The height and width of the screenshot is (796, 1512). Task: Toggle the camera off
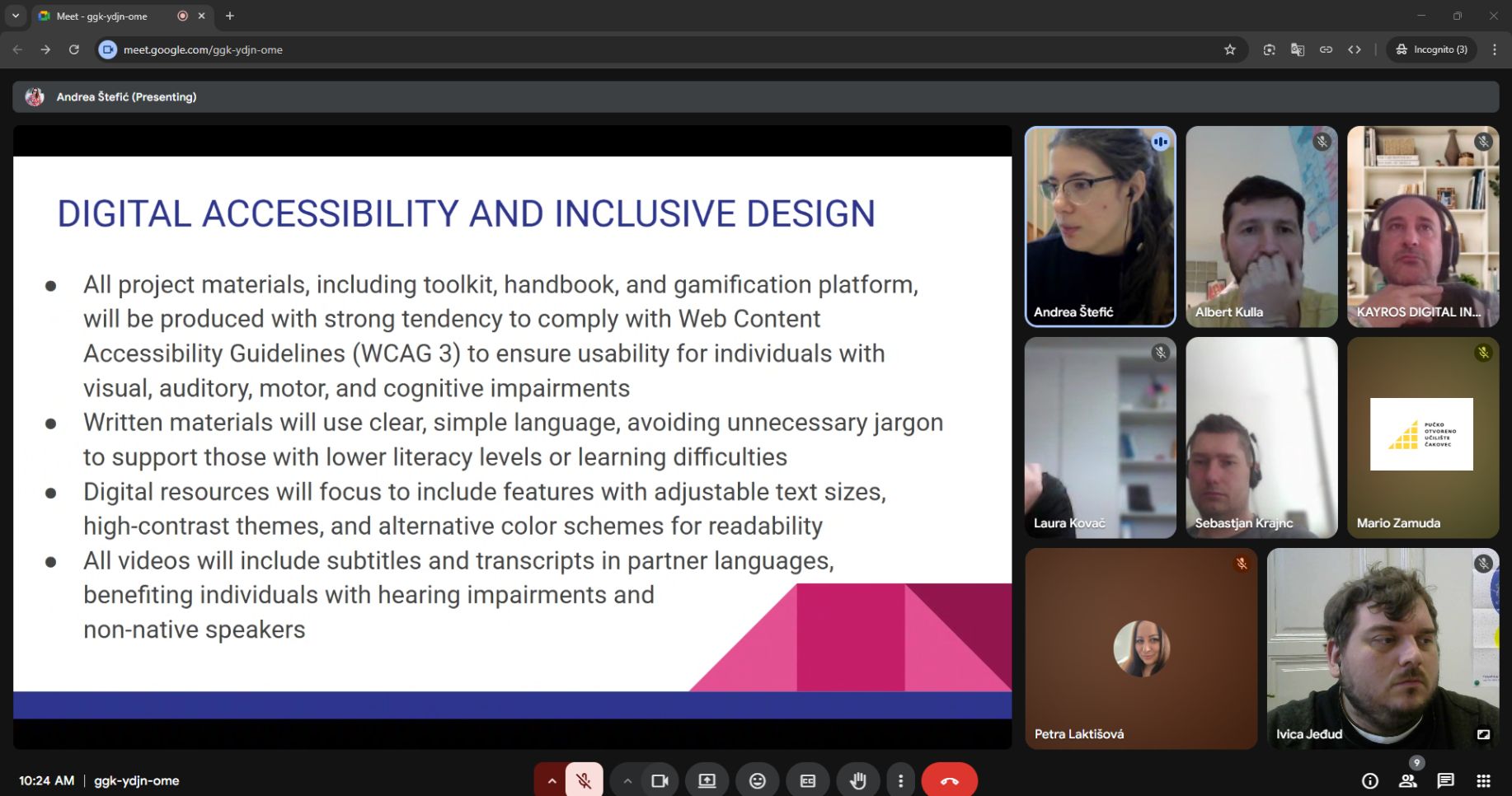[x=660, y=780]
